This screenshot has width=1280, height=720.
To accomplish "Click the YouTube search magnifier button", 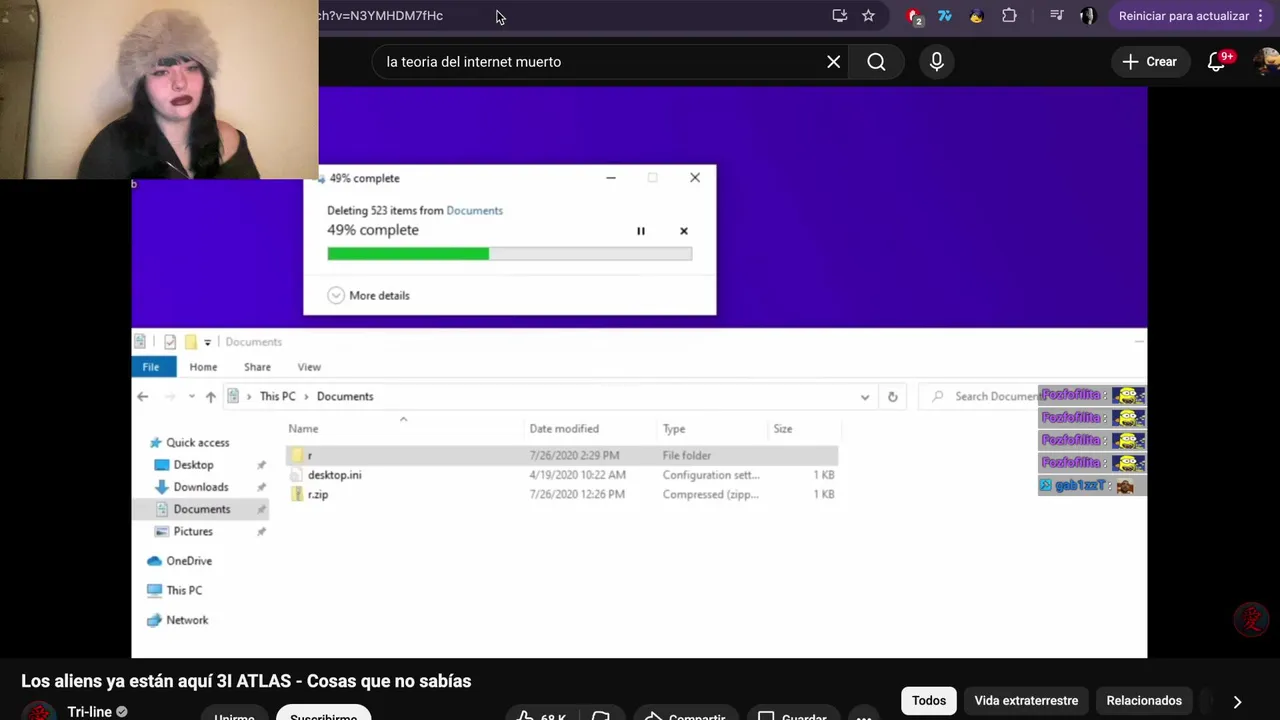I will point(876,62).
